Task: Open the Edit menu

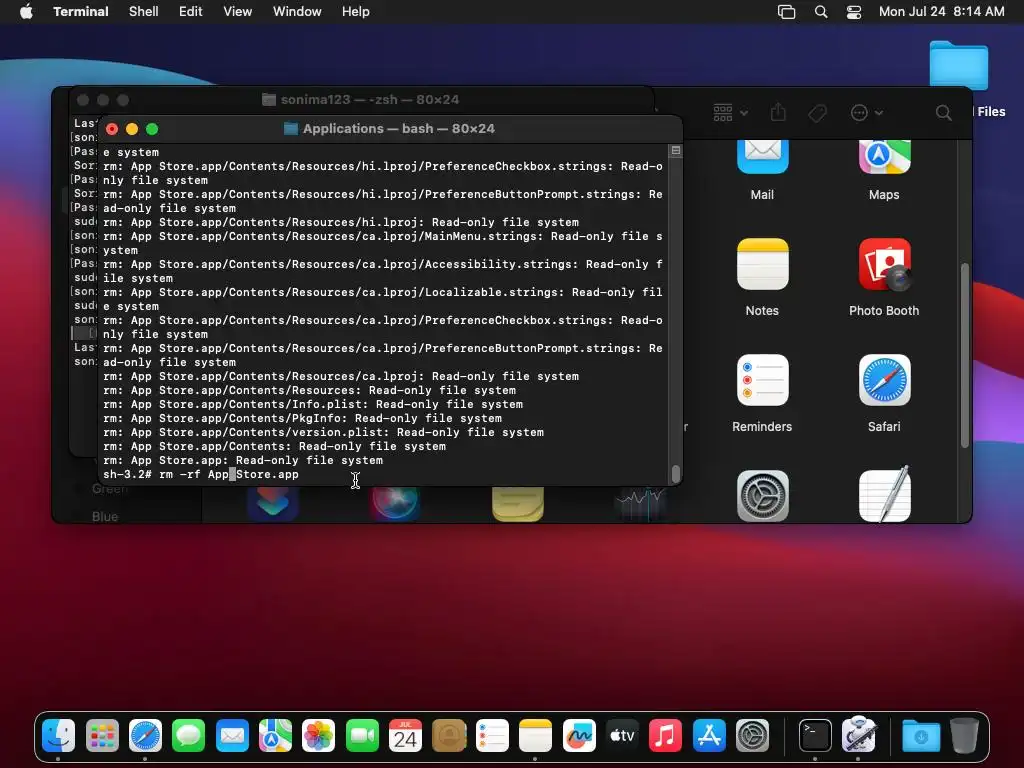Action: tap(190, 11)
